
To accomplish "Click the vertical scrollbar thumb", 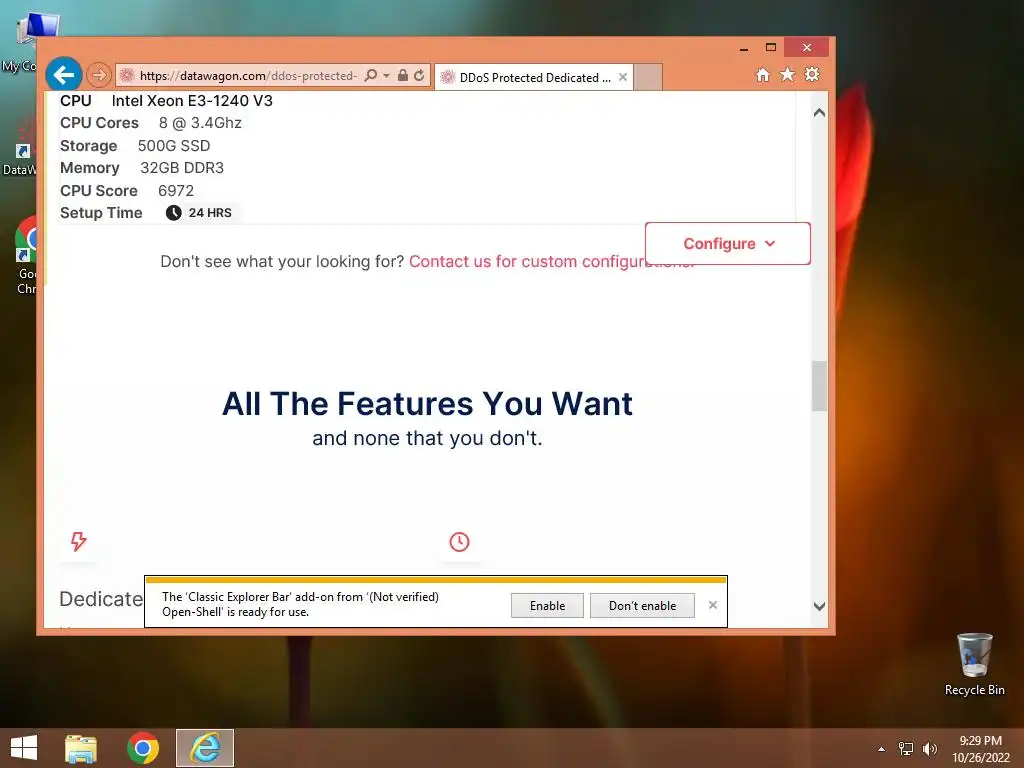I will [819, 386].
